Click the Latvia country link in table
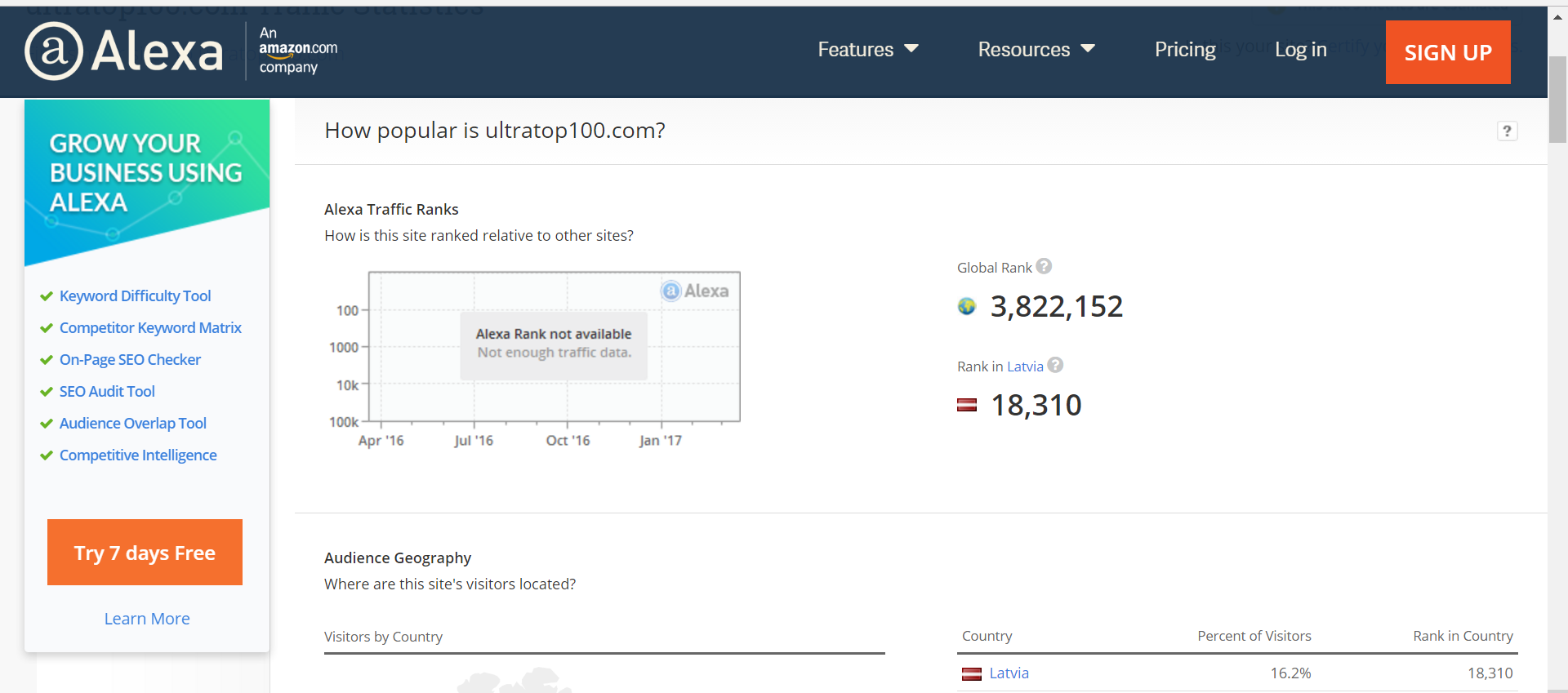This screenshot has height=693, width=1568. pyautogui.click(x=1009, y=673)
